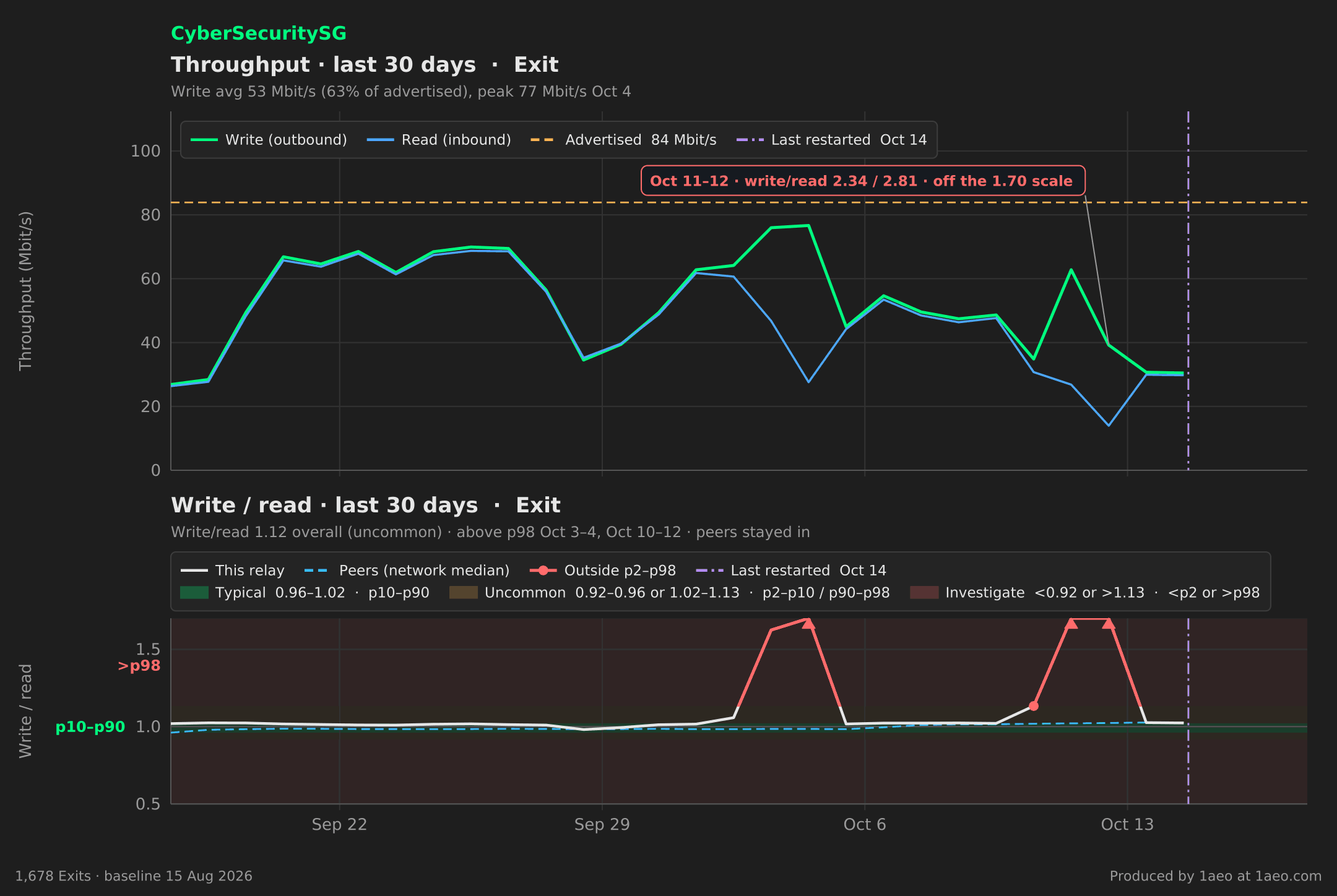The width and height of the screenshot is (1337, 896).
Task: Click the 'Sep 29' date label
Action: coord(602,825)
